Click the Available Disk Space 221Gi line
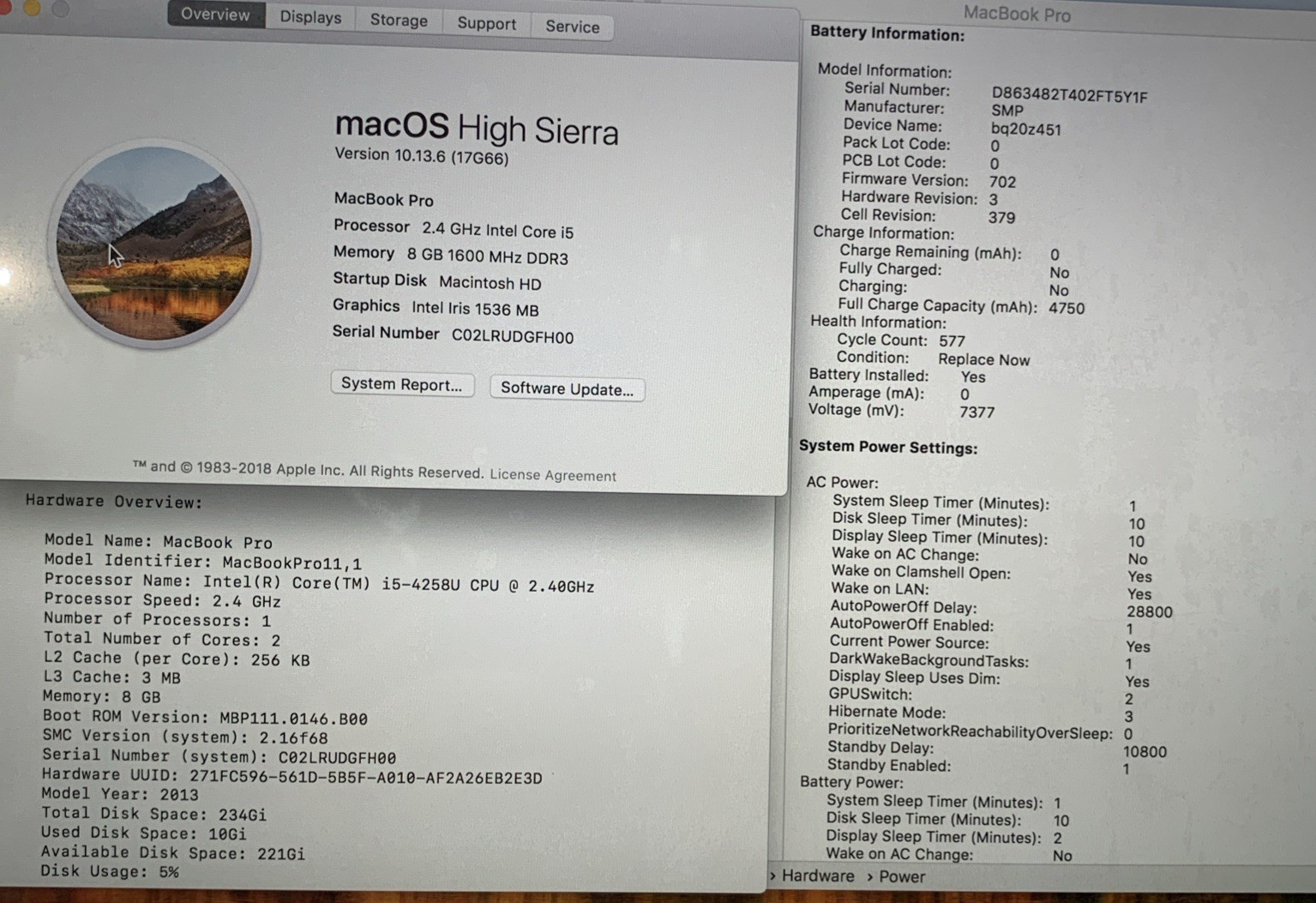 (x=172, y=852)
